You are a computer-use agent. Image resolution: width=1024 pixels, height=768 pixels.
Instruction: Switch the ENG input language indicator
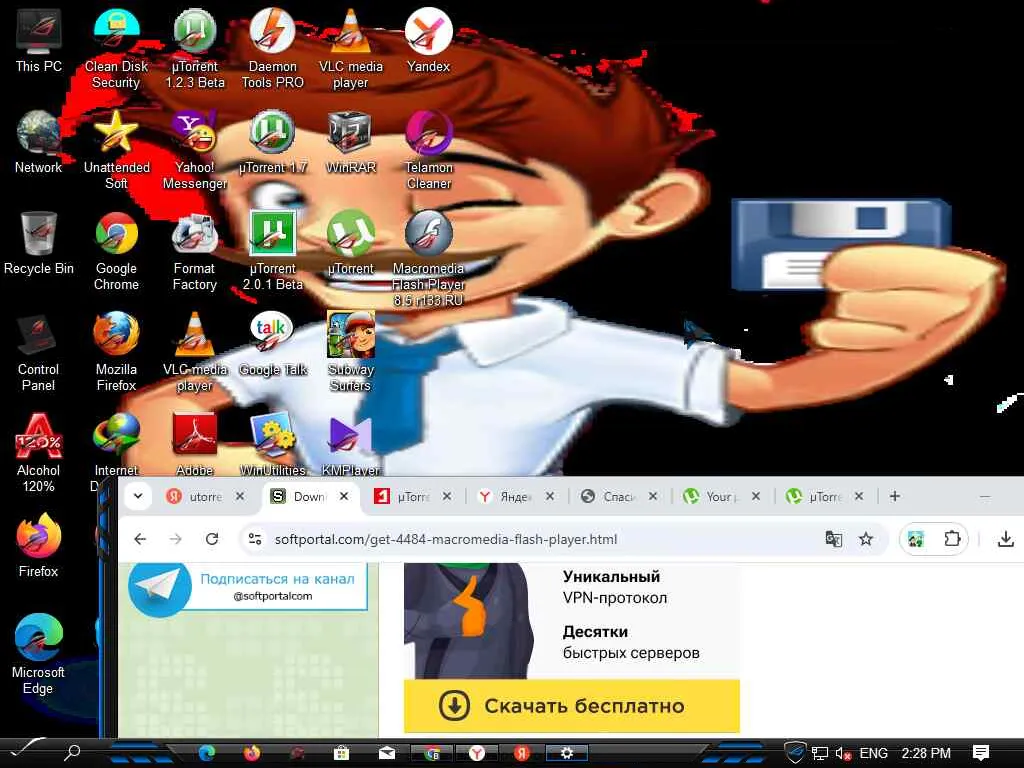pyautogui.click(x=873, y=753)
